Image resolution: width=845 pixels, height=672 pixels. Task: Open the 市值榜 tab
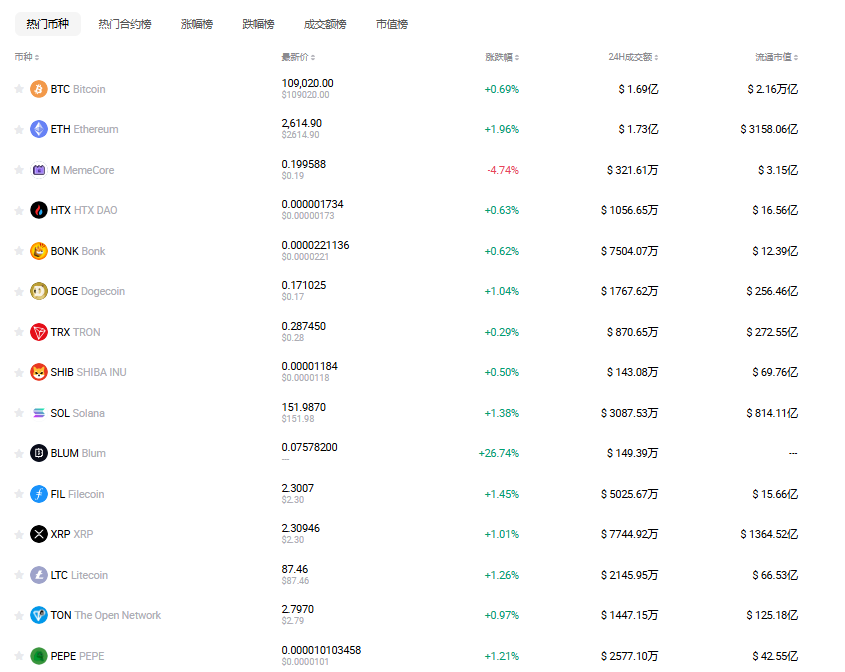[x=392, y=24]
